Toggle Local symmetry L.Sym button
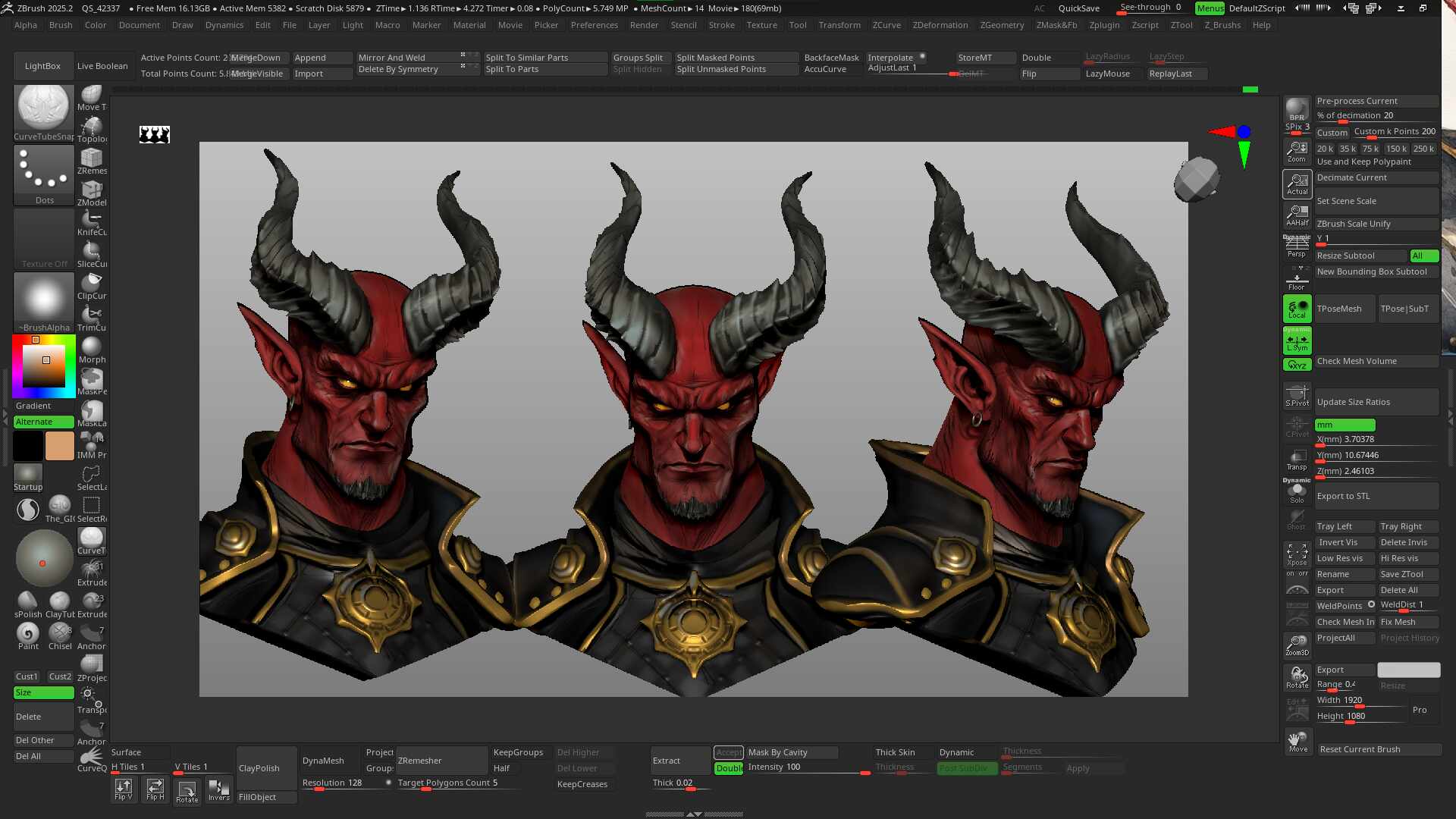This screenshot has width=1456, height=819. click(x=1297, y=341)
